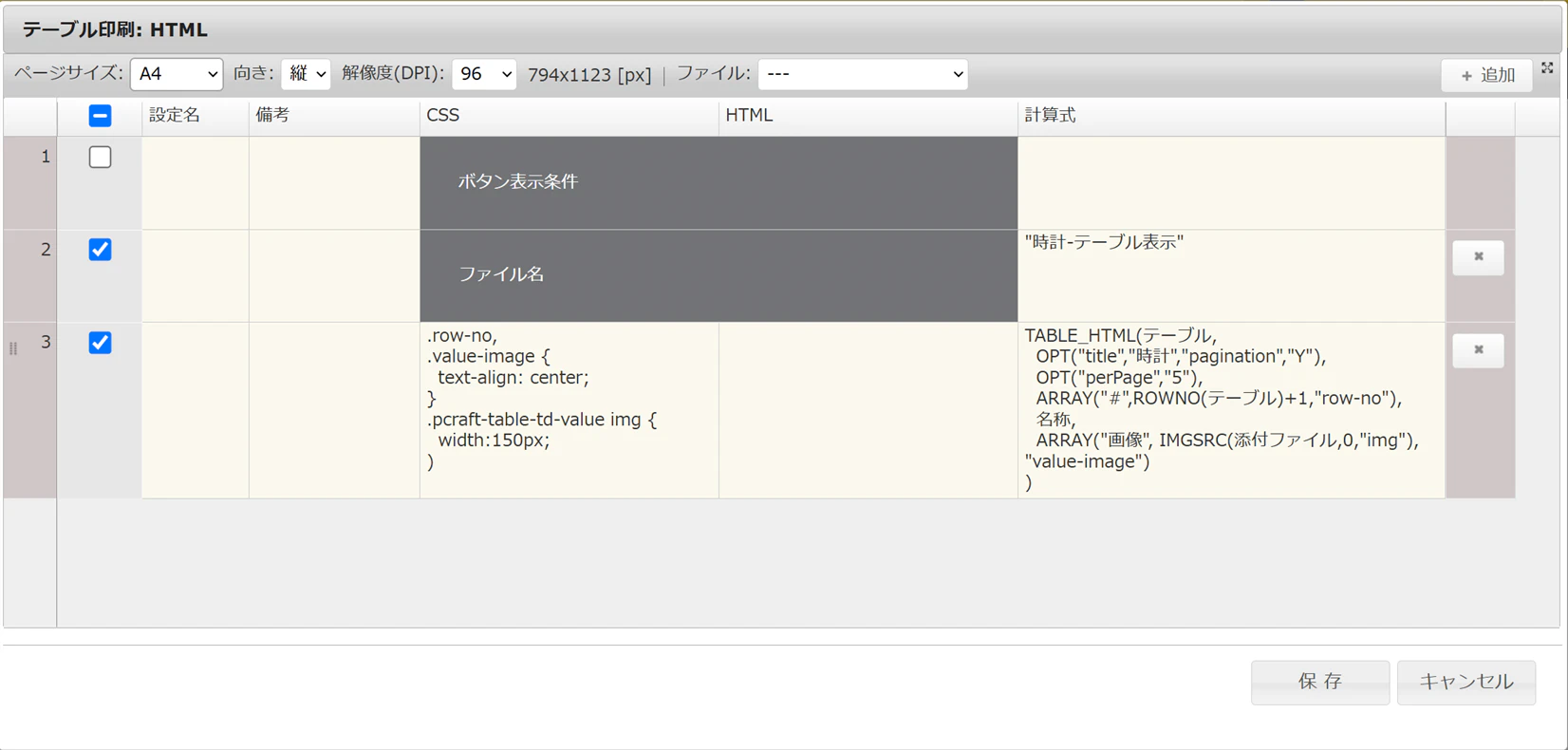
Task: Open the ページサイズ A4 dropdown
Action: (177, 74)
